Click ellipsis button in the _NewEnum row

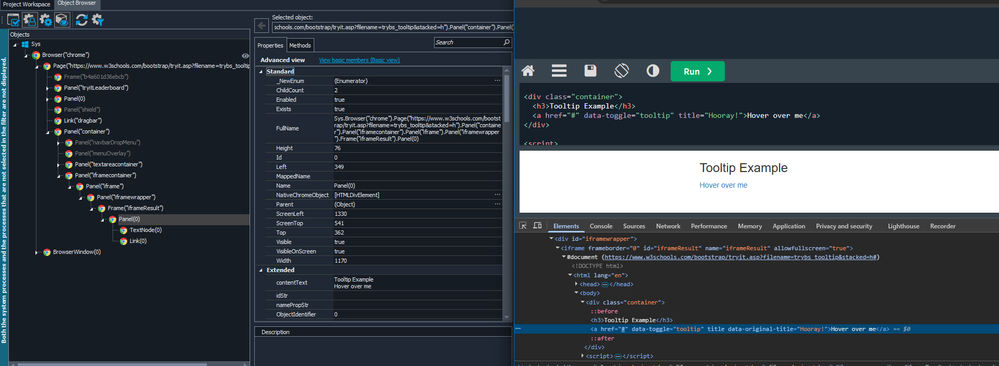tap(498, 81)
